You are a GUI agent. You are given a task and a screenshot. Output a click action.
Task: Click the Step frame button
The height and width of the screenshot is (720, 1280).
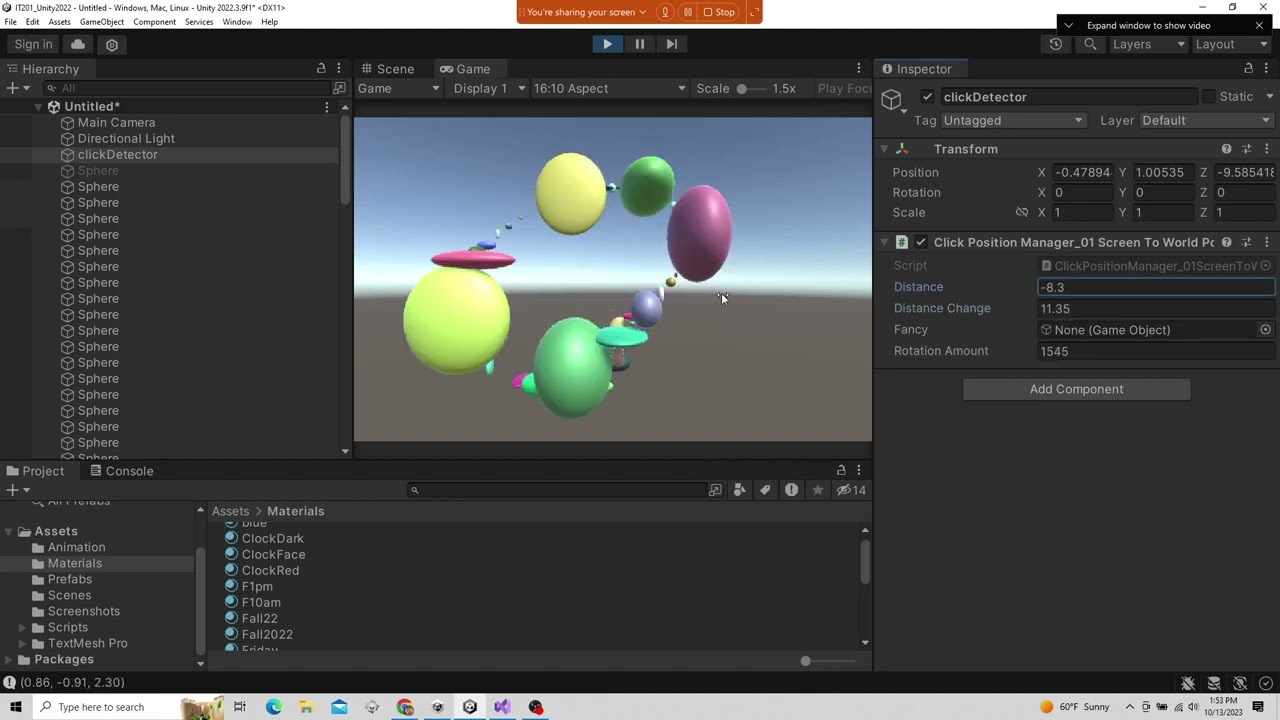point(671,44)
